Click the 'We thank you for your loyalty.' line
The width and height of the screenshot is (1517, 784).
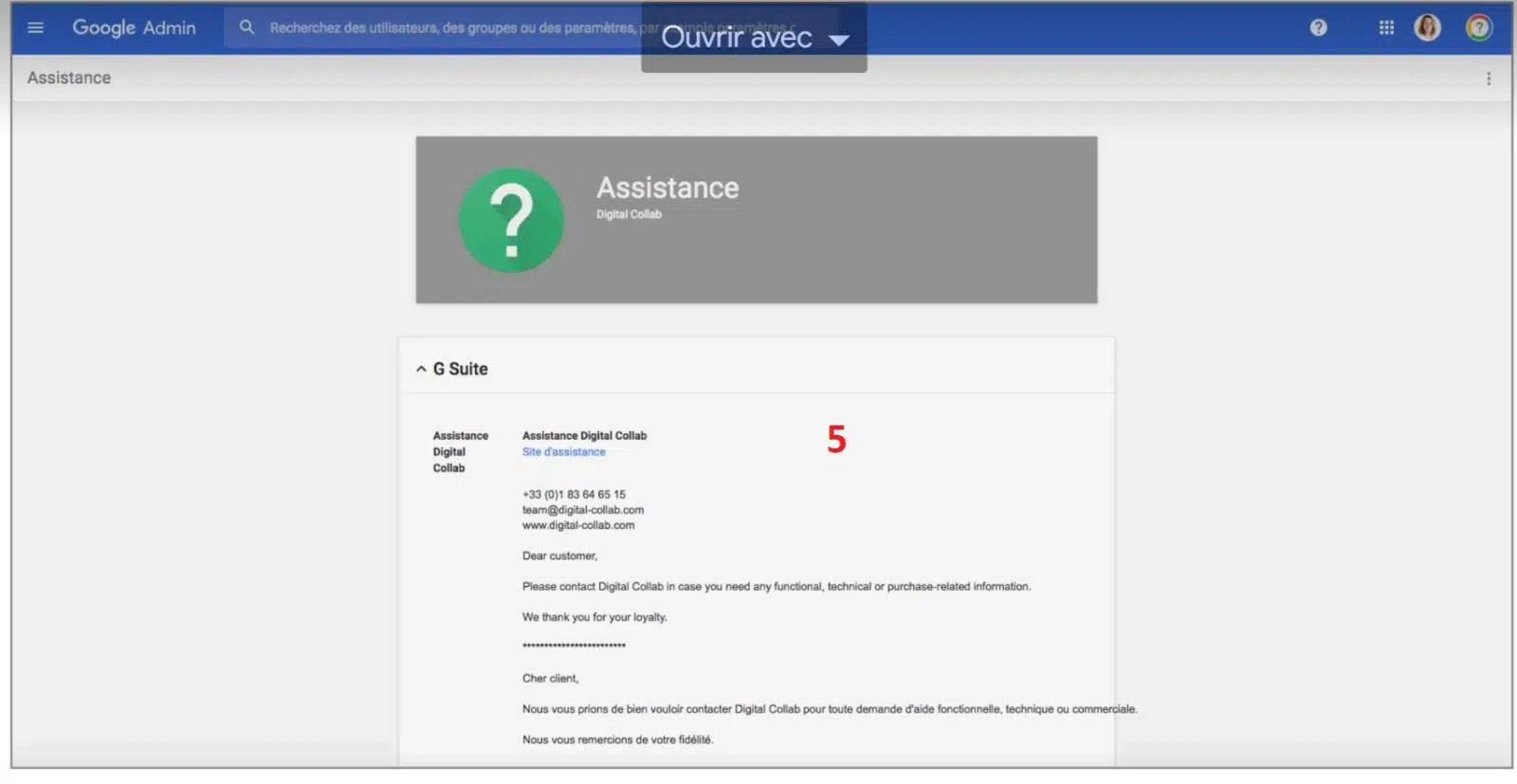(594, 617)
